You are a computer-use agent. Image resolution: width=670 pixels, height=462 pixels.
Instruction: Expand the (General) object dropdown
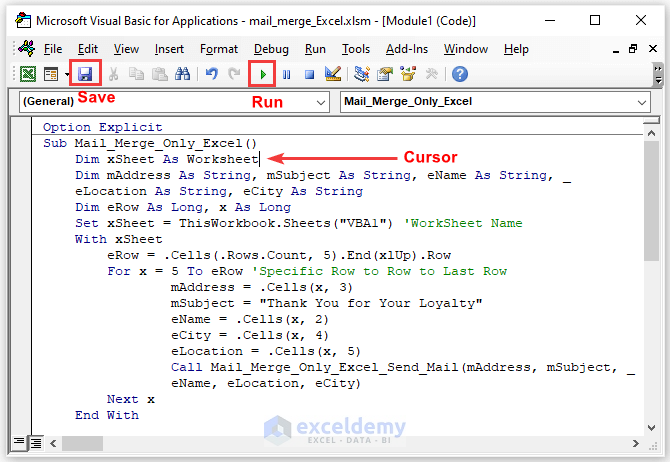(x=321, y=102)
